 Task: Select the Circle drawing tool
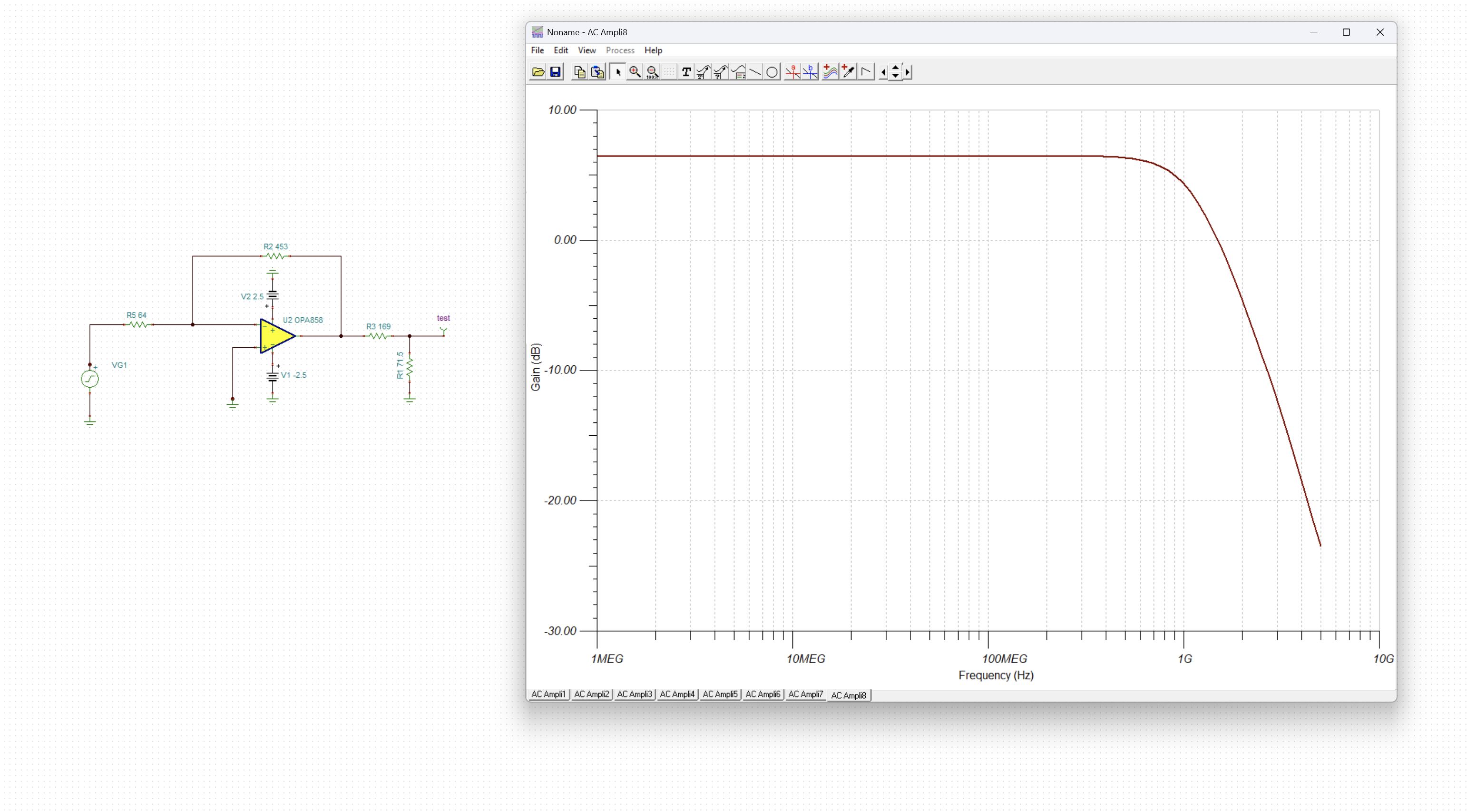[772, 72]
